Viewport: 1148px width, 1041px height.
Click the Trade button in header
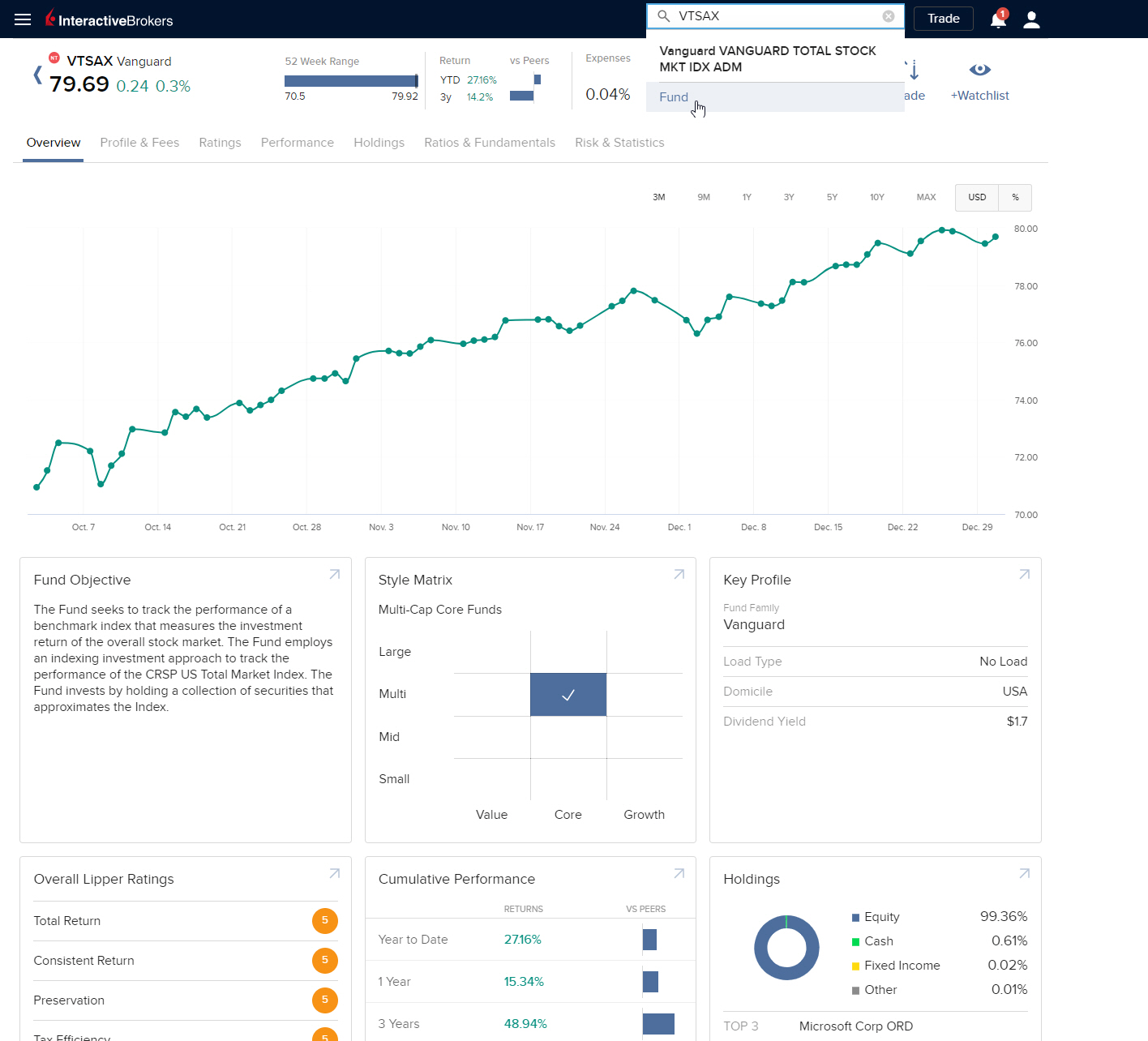point(943,19)
